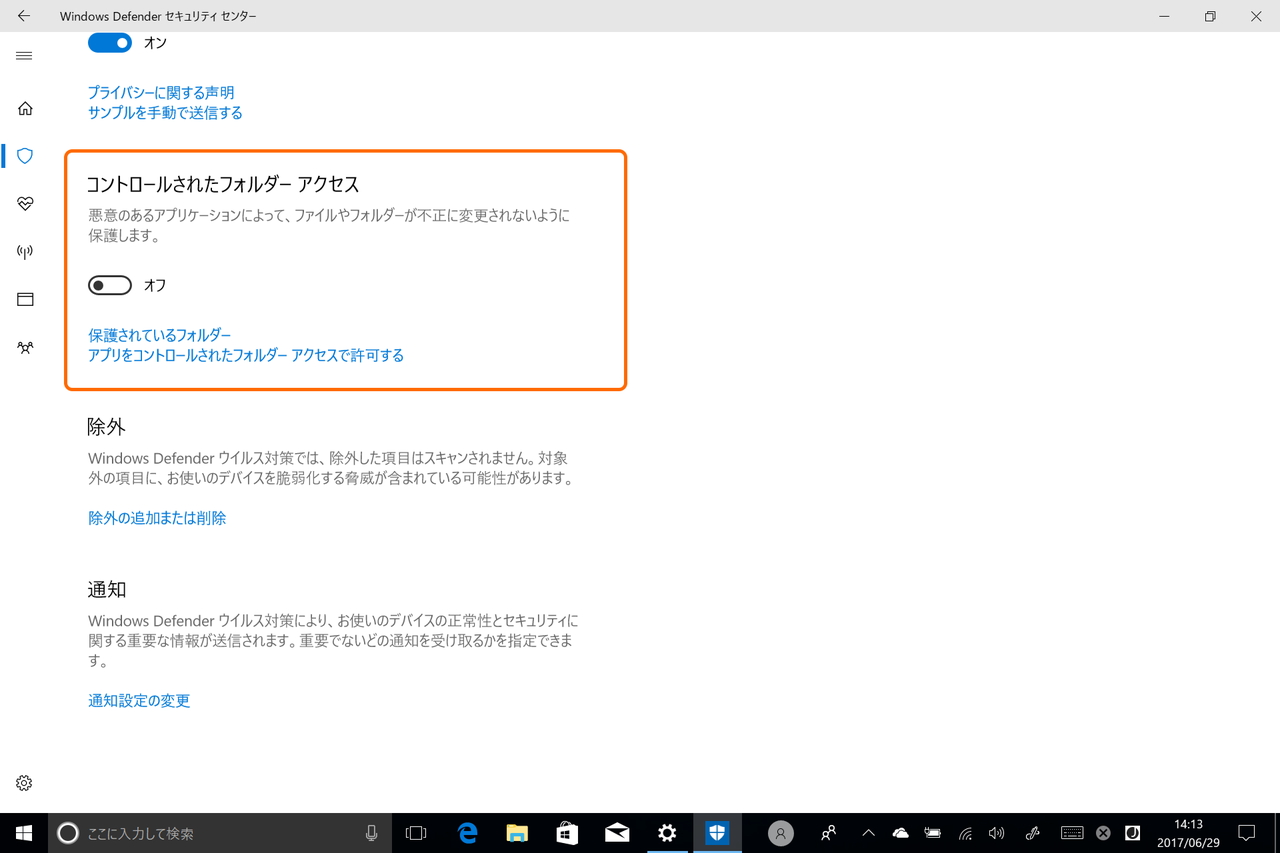
Task: Open Action Center from the system tray
Action: (x=1246, y=833)
